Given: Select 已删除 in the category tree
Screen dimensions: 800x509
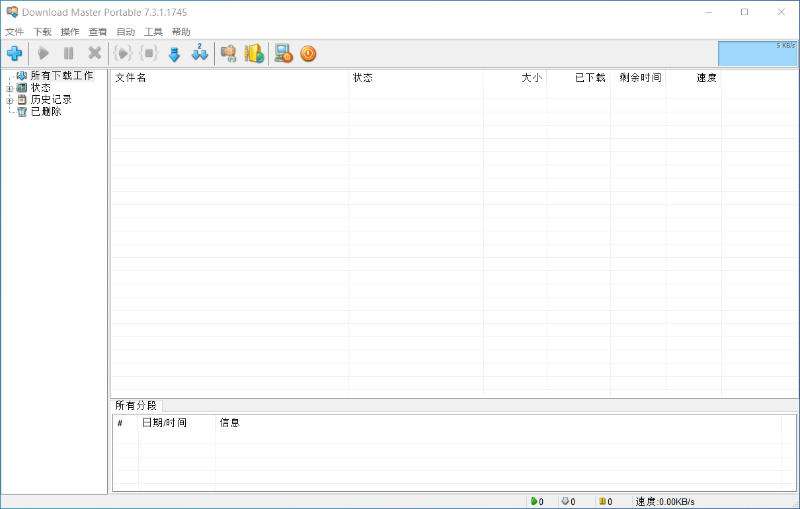Looking at the screenshot, I should pos(46,112).
